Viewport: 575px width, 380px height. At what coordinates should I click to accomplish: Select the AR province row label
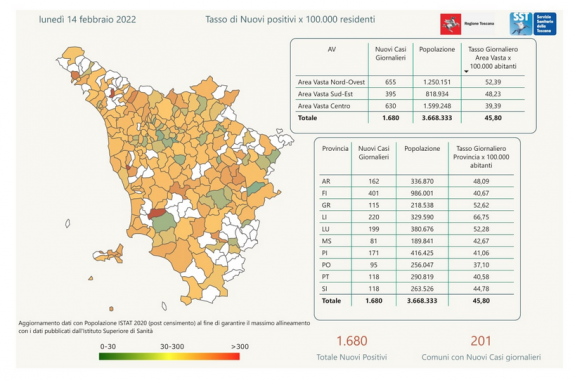click(326, 181)
